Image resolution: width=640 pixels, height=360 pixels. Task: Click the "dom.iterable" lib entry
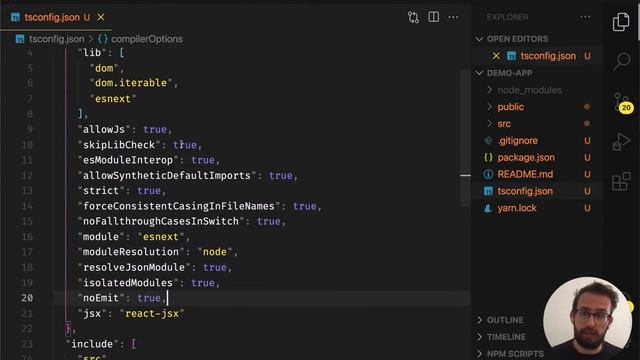(131, 83)
